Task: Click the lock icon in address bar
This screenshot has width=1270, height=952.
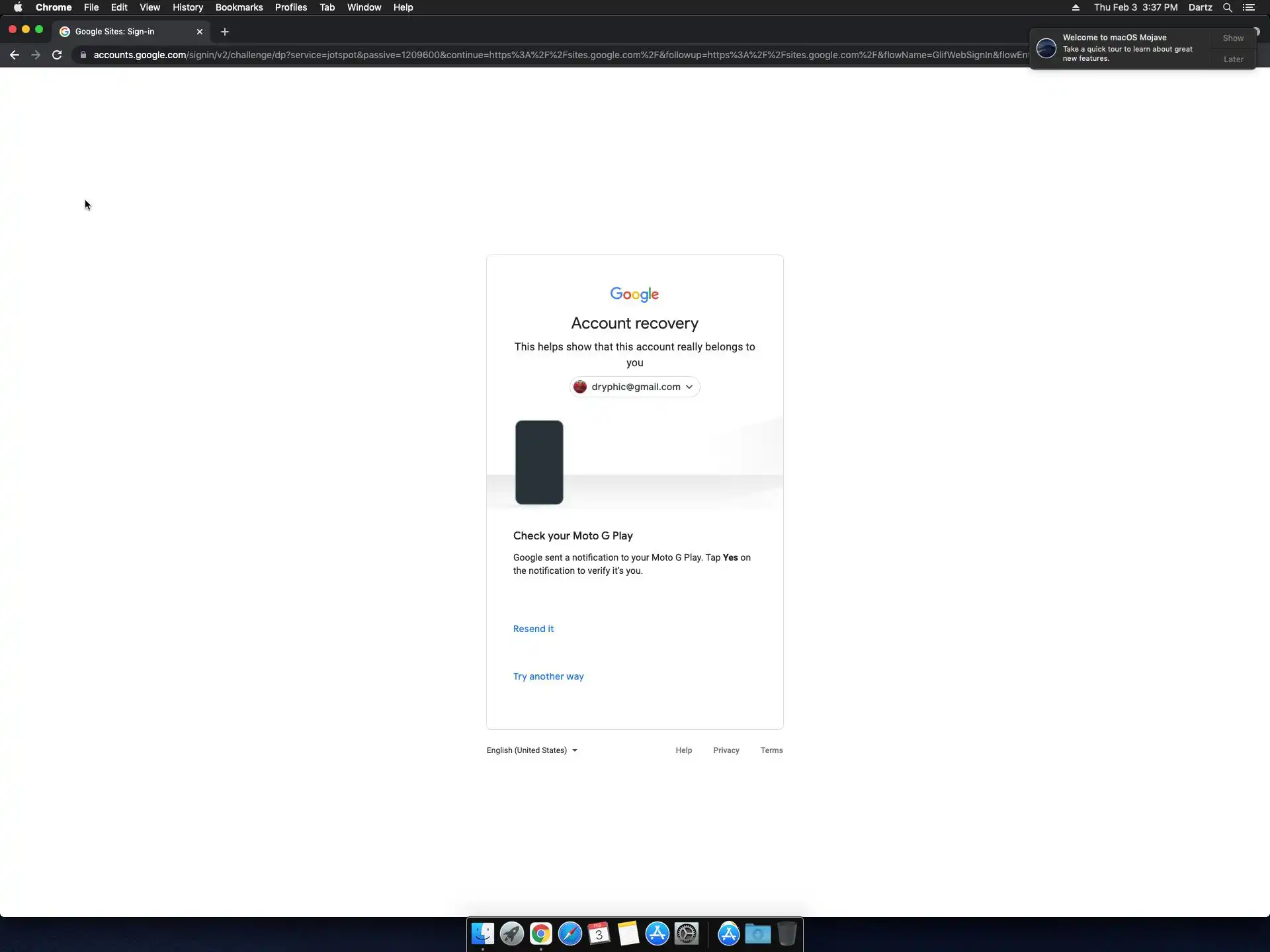Action: [x=83, y=55]
